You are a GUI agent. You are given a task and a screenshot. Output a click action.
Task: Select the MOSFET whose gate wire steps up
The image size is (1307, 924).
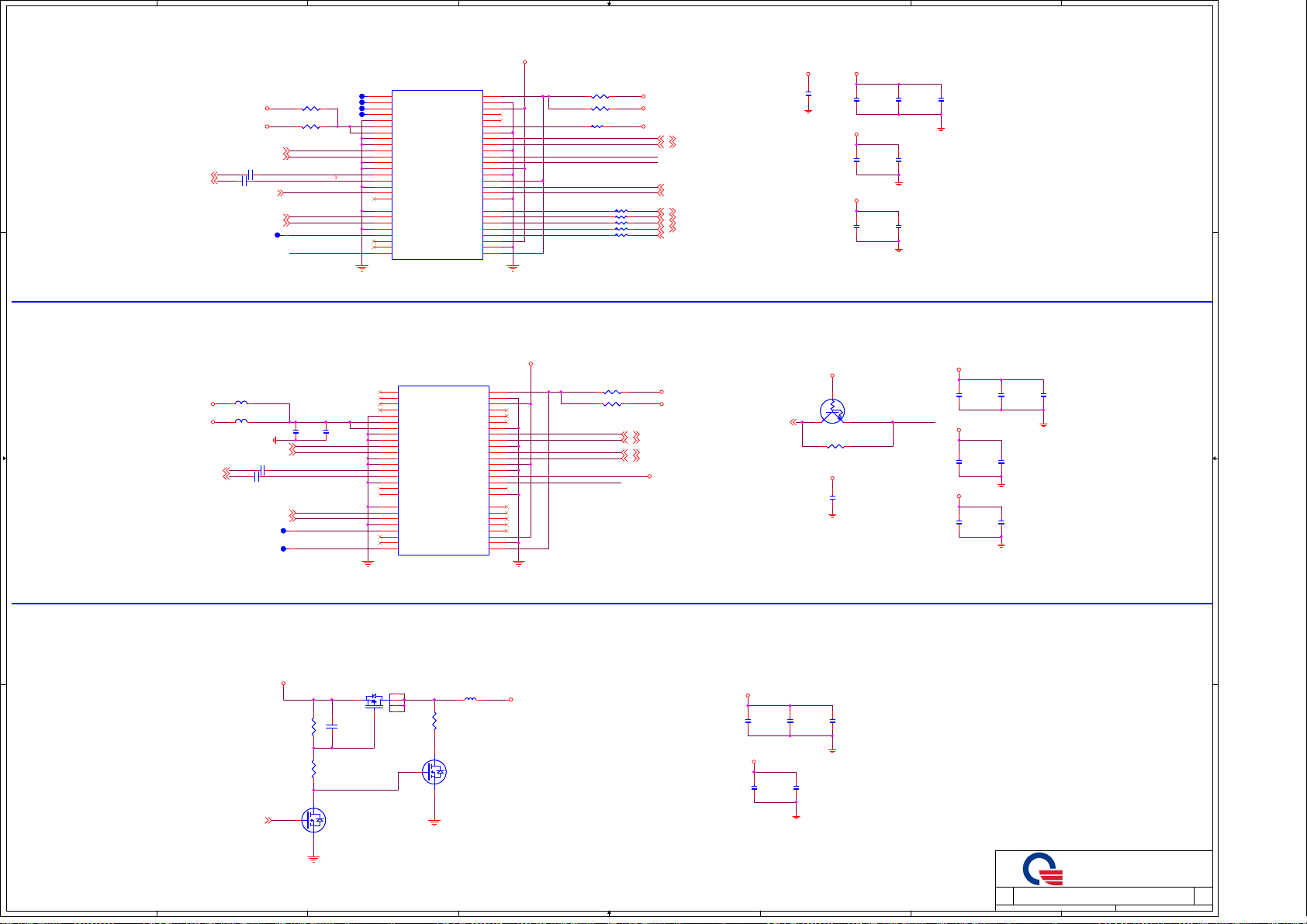(434, 772)
